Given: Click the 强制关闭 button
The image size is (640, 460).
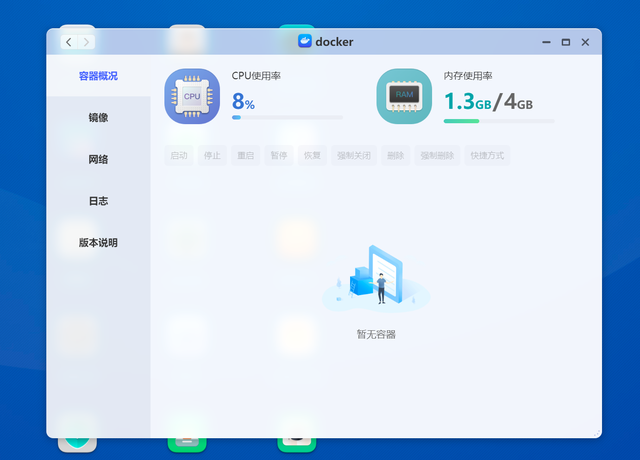Looking at the screenshot, I should [x=354, y=156].
